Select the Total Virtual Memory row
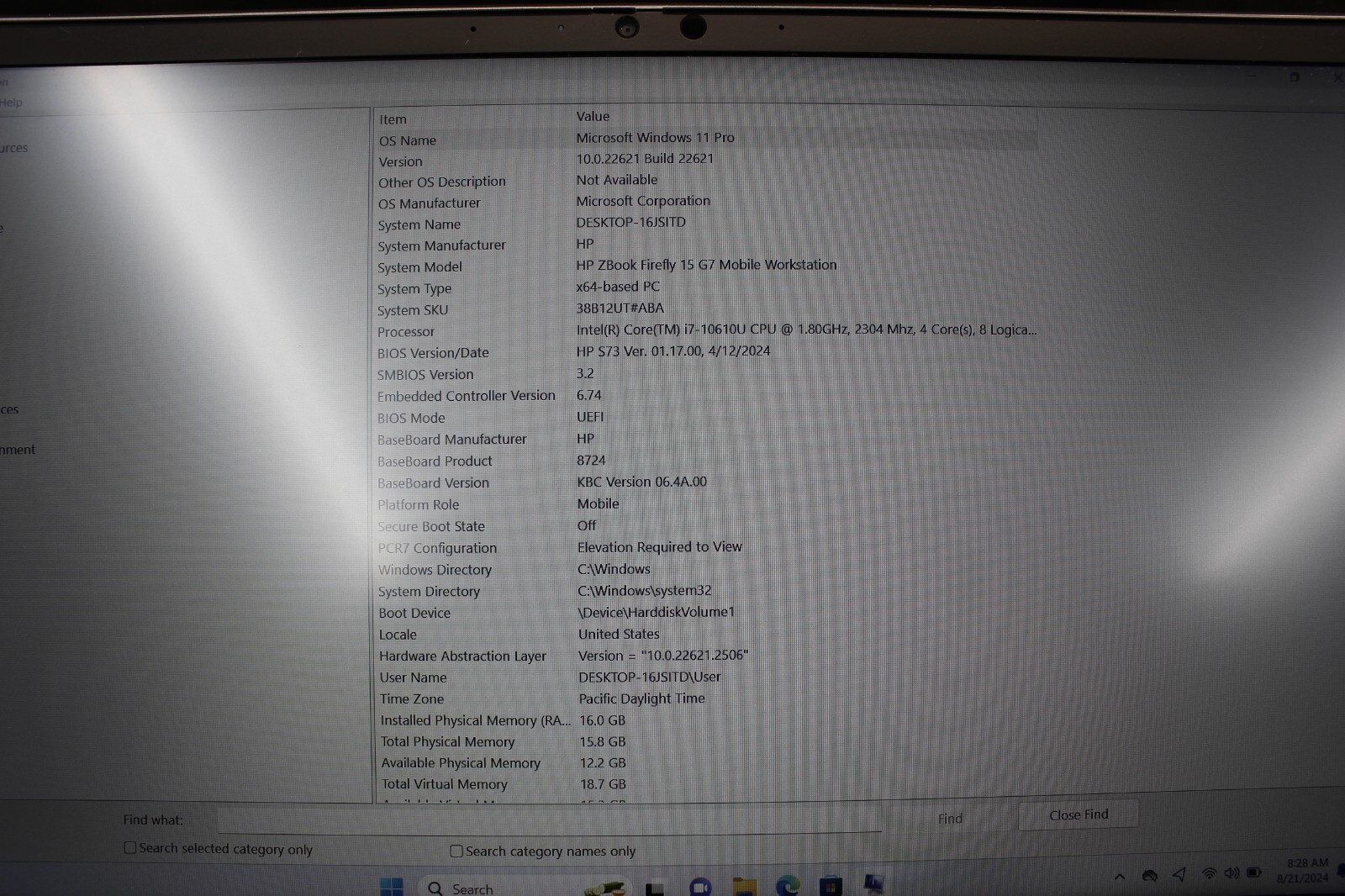The width and height of the screenshot is (1345, 896). coord(706,784)
